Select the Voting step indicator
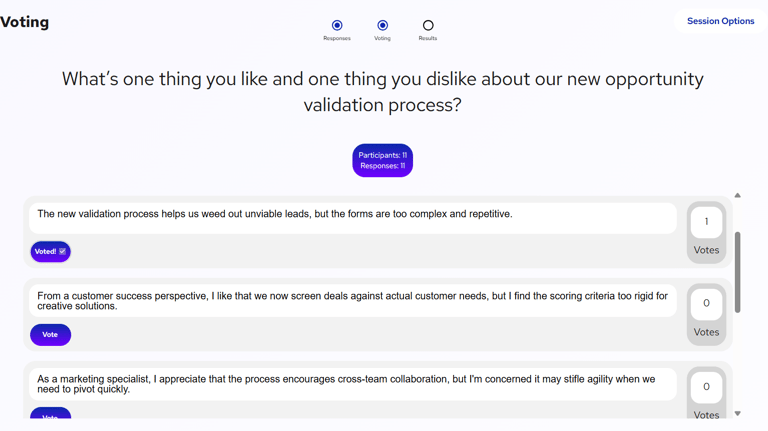This screenshot has width=768, height=431. point(382,25)
